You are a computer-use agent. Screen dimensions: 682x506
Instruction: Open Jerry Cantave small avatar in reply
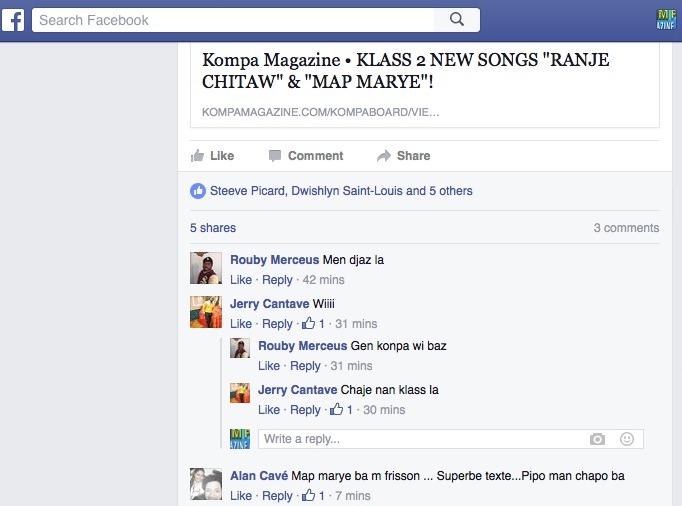tap(240, 392)
